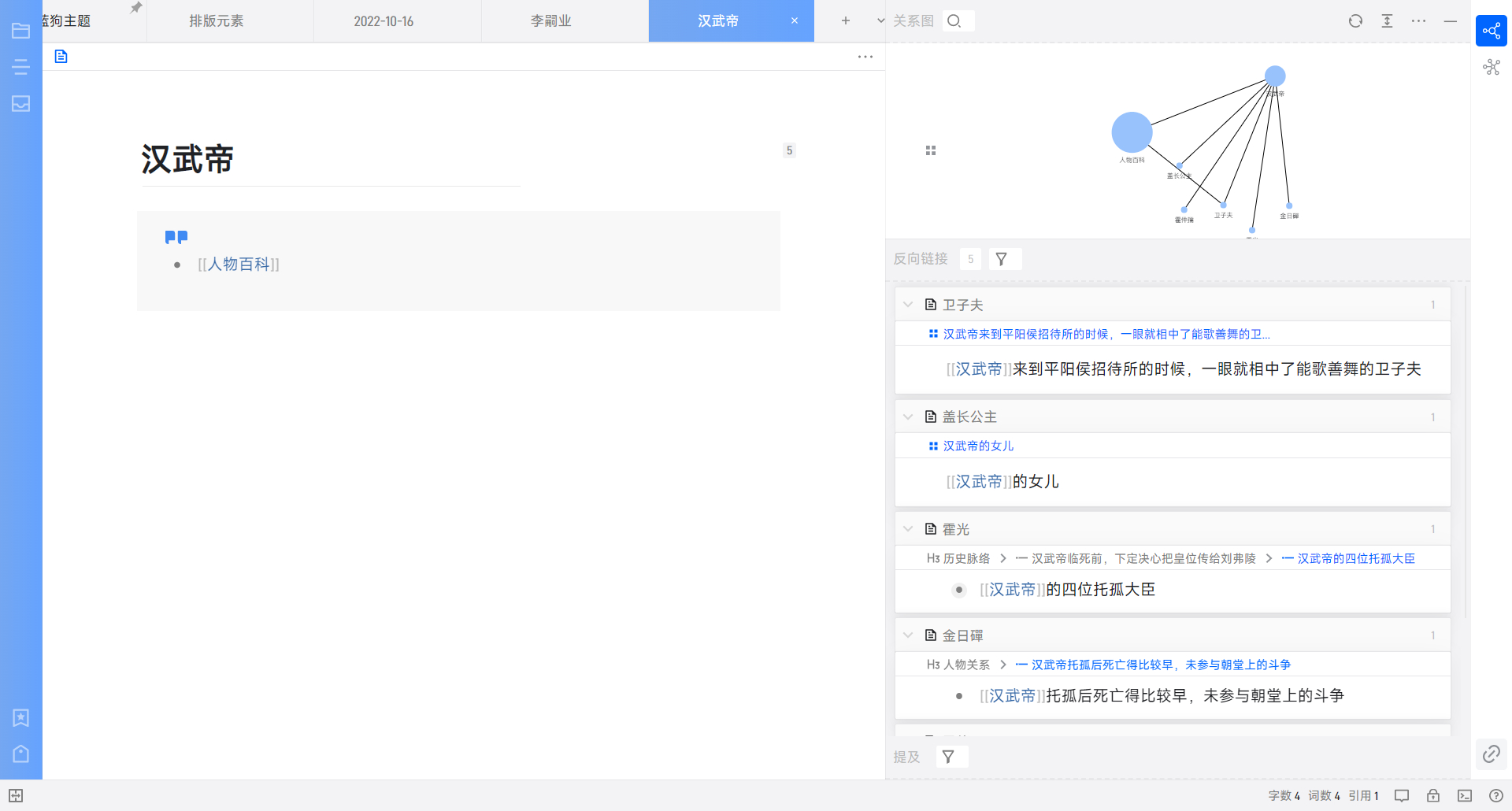Click the 汉武帝 node in graph

pyautogui.click(x=1275, y=76)
